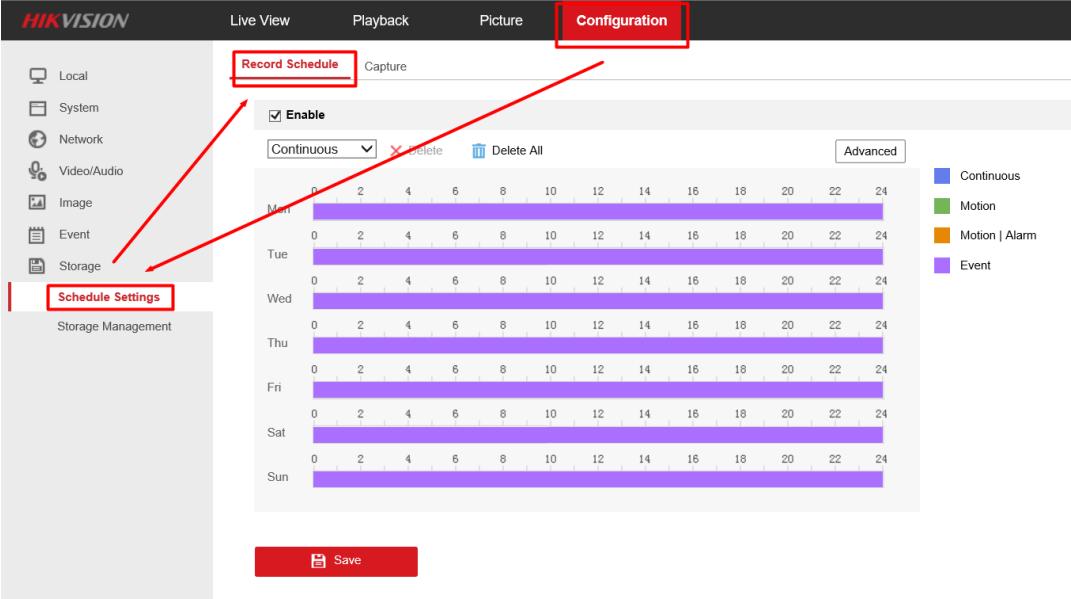Click the Monday schedule timeline bar
The image size is (1071, 599).
(598, 212)
